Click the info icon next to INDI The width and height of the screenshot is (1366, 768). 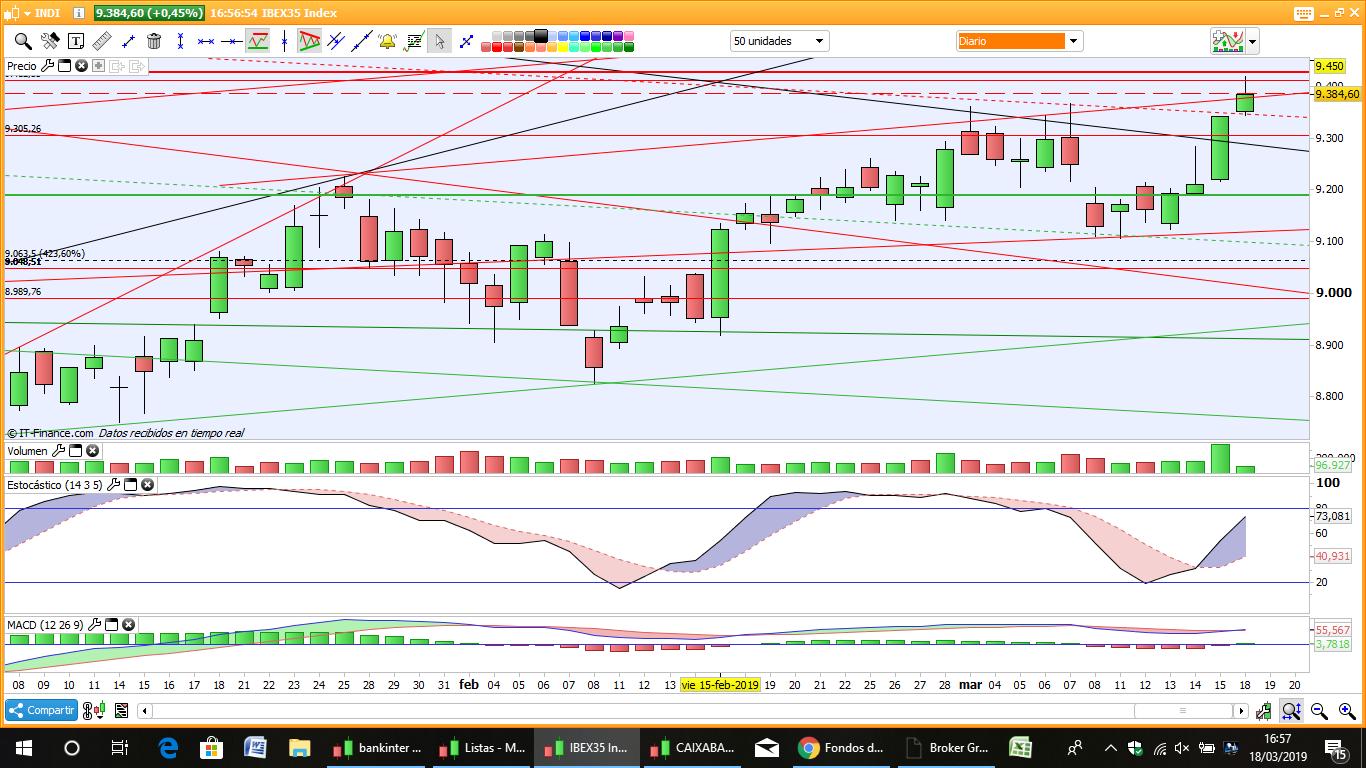pyautogui.click(x=80, y=13)
